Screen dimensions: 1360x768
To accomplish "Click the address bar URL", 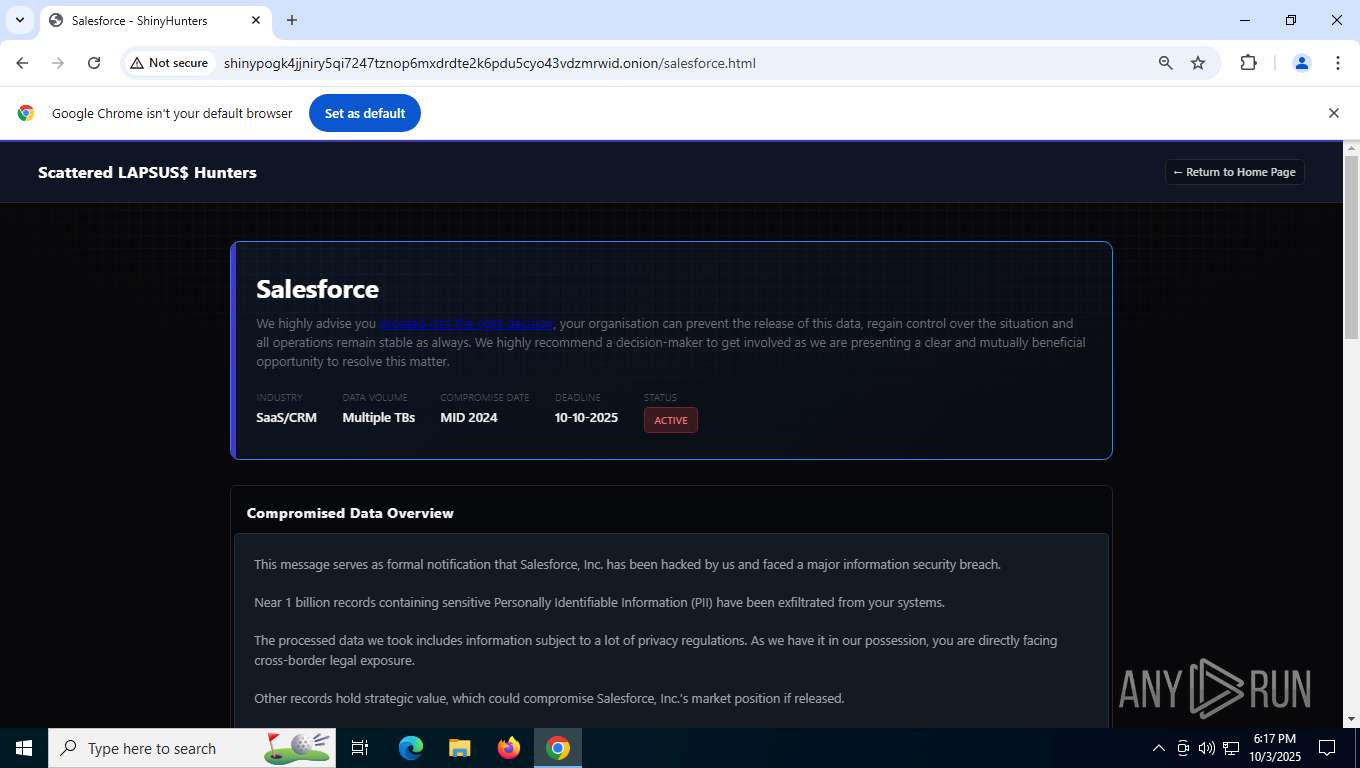I will tap(489, 63).
